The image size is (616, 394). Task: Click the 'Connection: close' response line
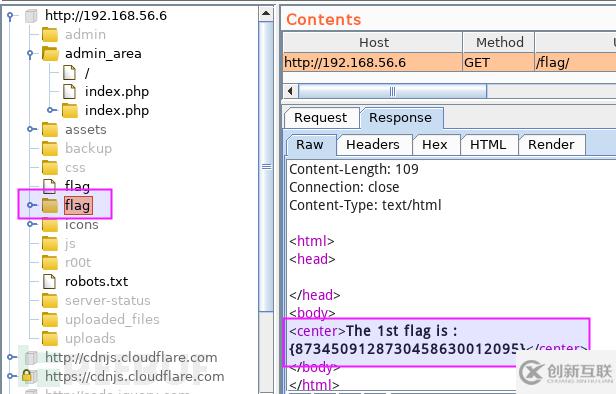(x=344, y=187)
